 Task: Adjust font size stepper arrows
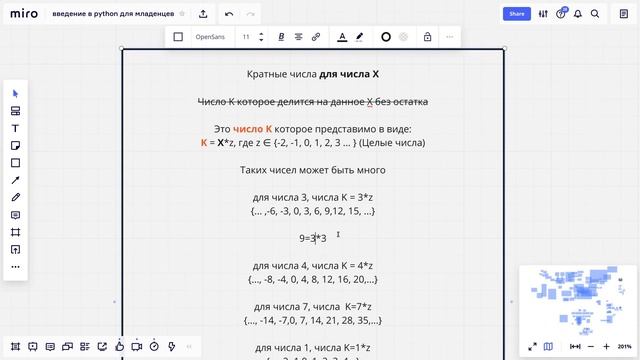click(x=261, y=37)
